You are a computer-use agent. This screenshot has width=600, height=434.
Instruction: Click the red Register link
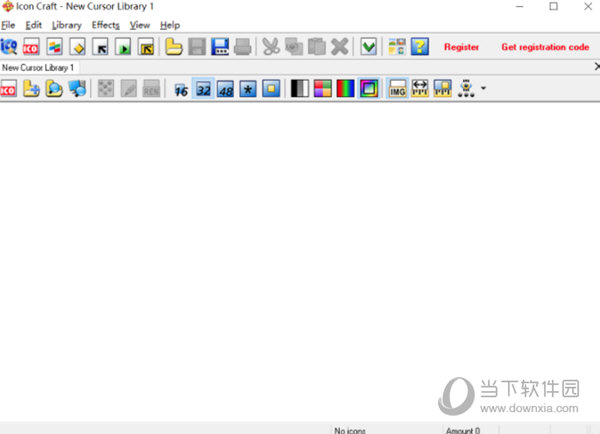pos(461,47)
